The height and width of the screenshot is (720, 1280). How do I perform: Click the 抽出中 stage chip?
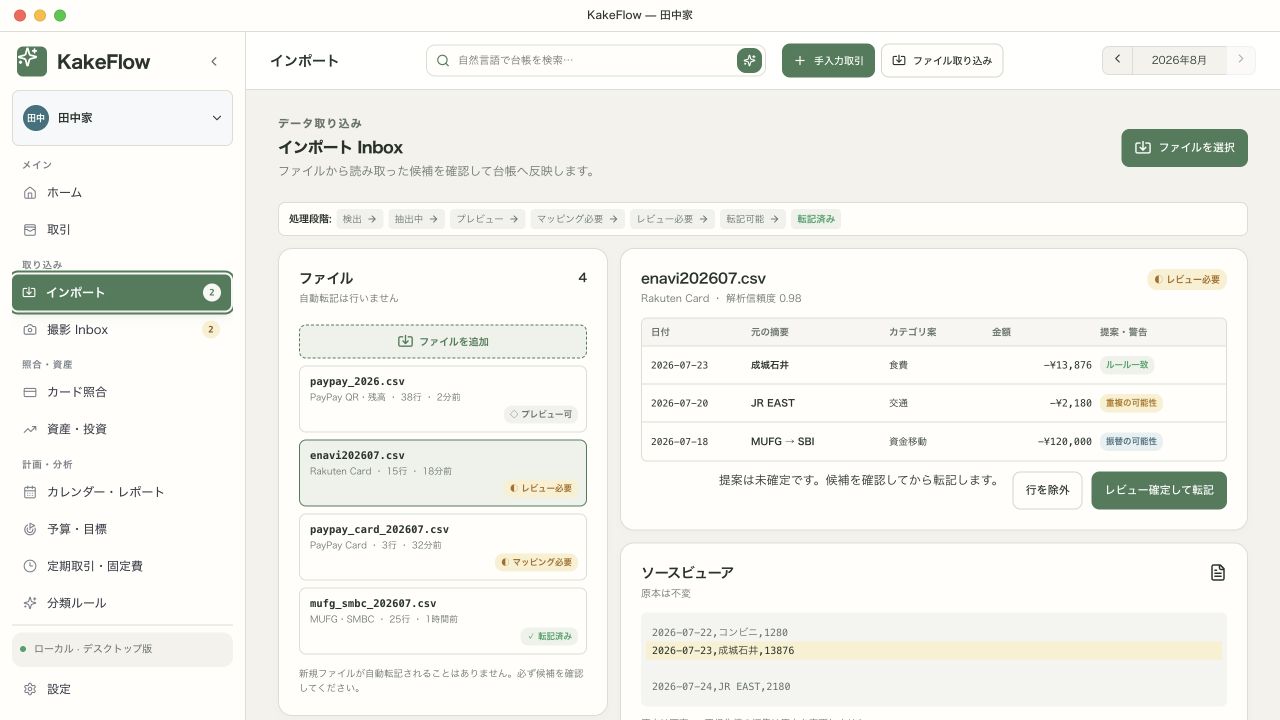(x=417, y=218)
